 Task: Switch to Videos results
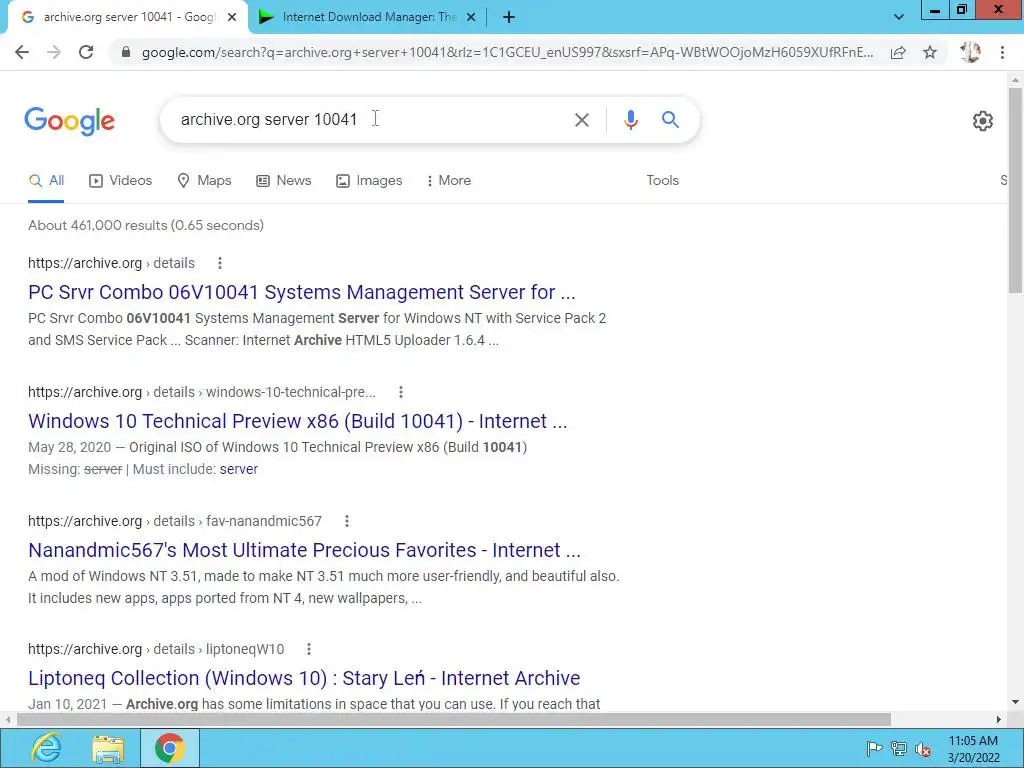120,180
